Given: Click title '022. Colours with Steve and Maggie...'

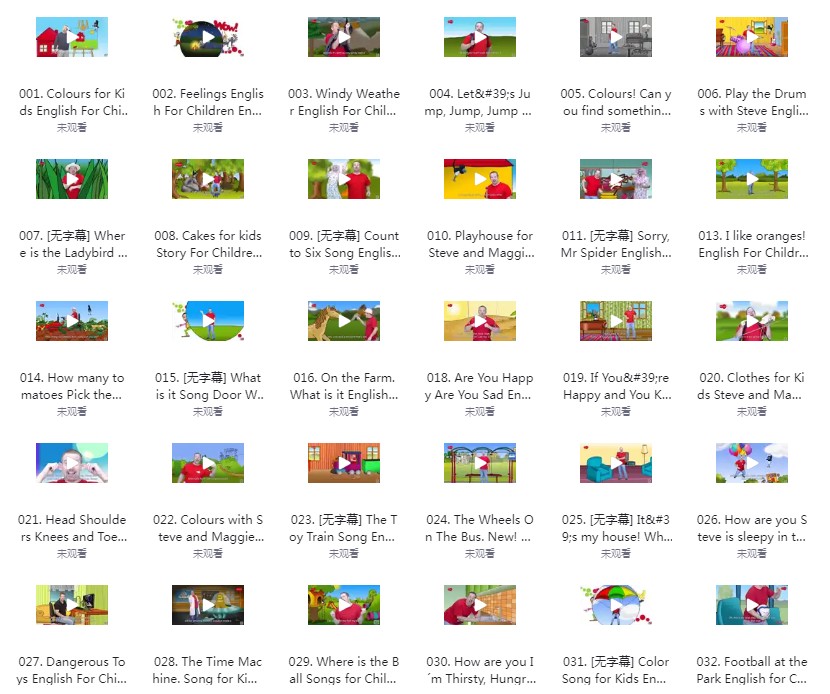Looking at the screenshot, I should click(208, 528).
